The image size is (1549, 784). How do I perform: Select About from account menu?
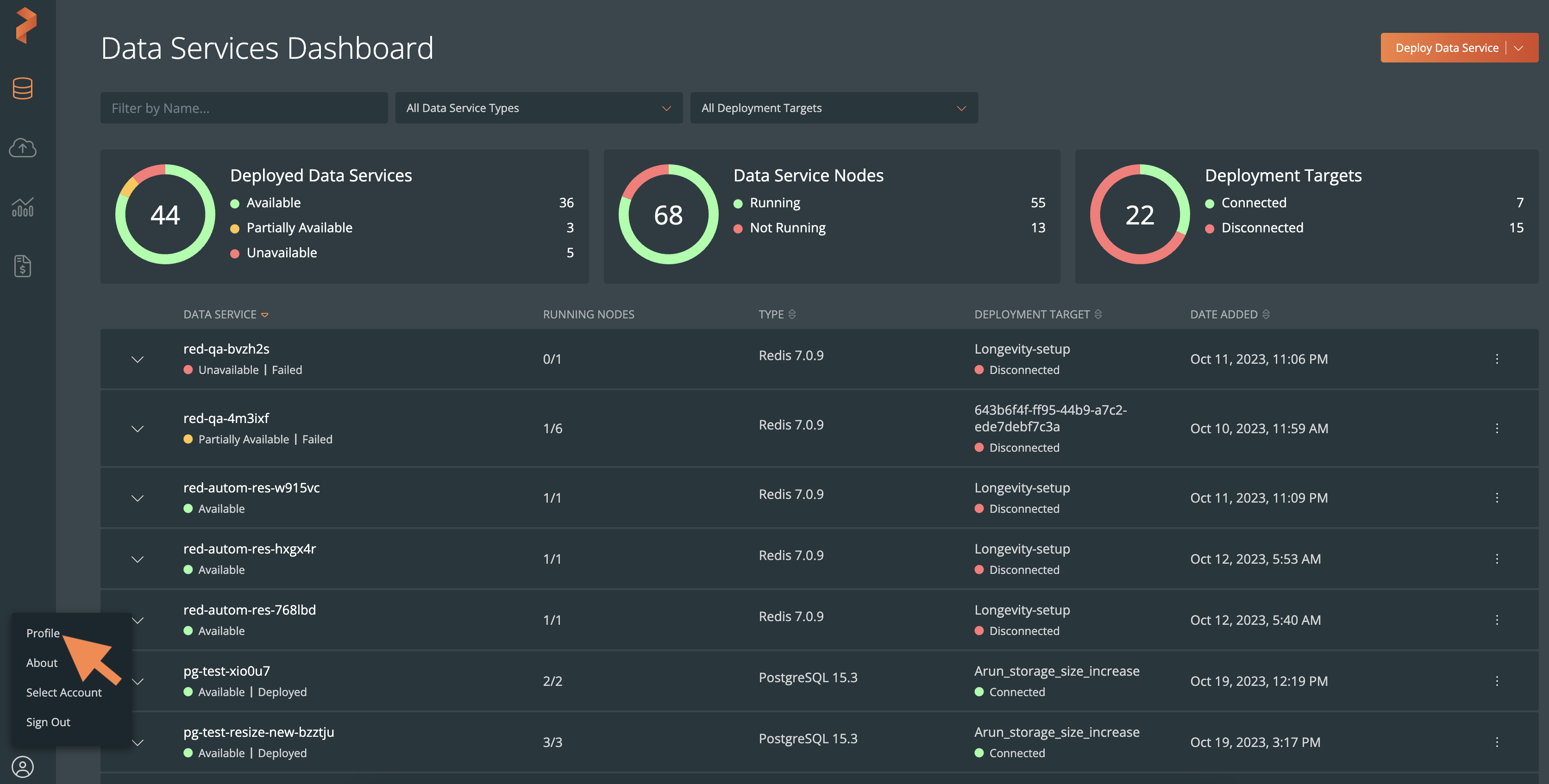(42, 663)
